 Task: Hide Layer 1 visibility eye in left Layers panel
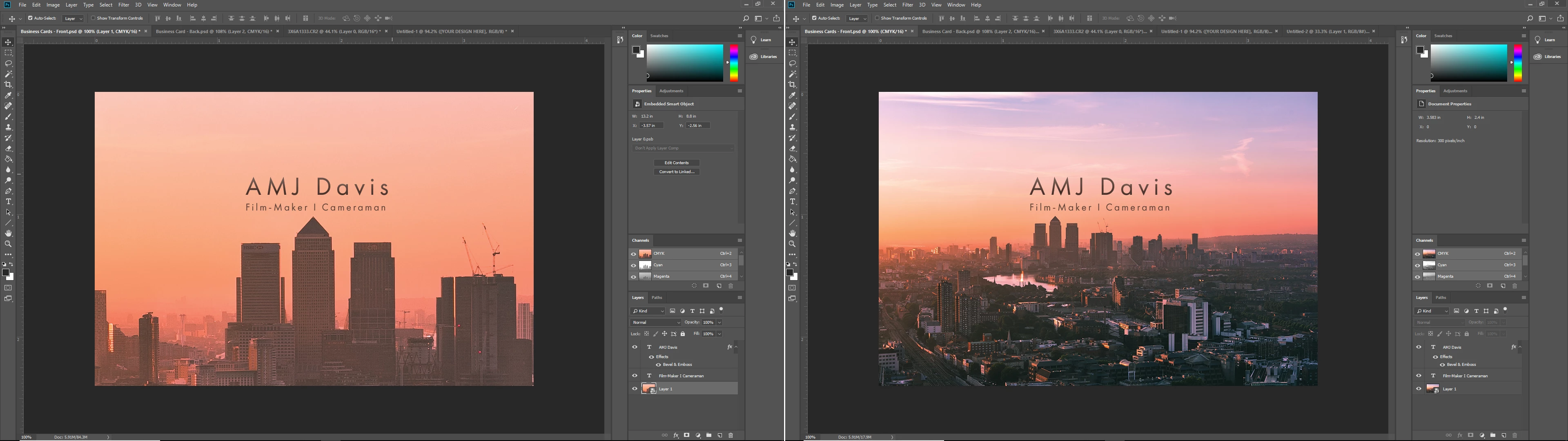(x=635, y=389)
